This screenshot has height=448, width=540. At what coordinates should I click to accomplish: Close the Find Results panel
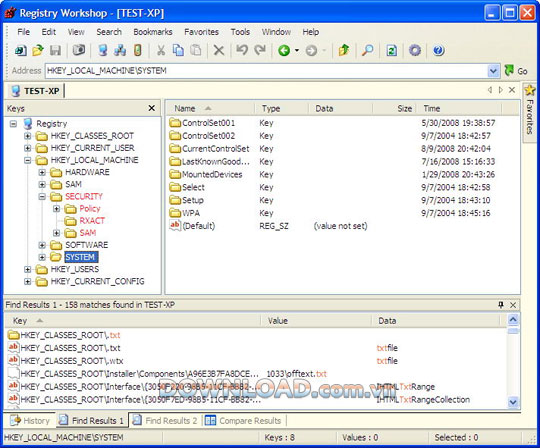[x=513, y=305]
